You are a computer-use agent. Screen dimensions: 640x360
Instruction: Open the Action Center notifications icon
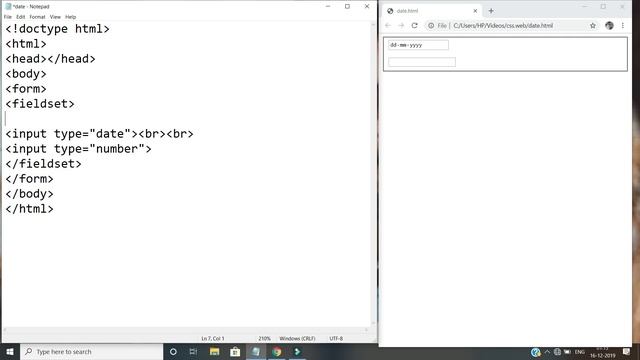(x=627, y=352)
